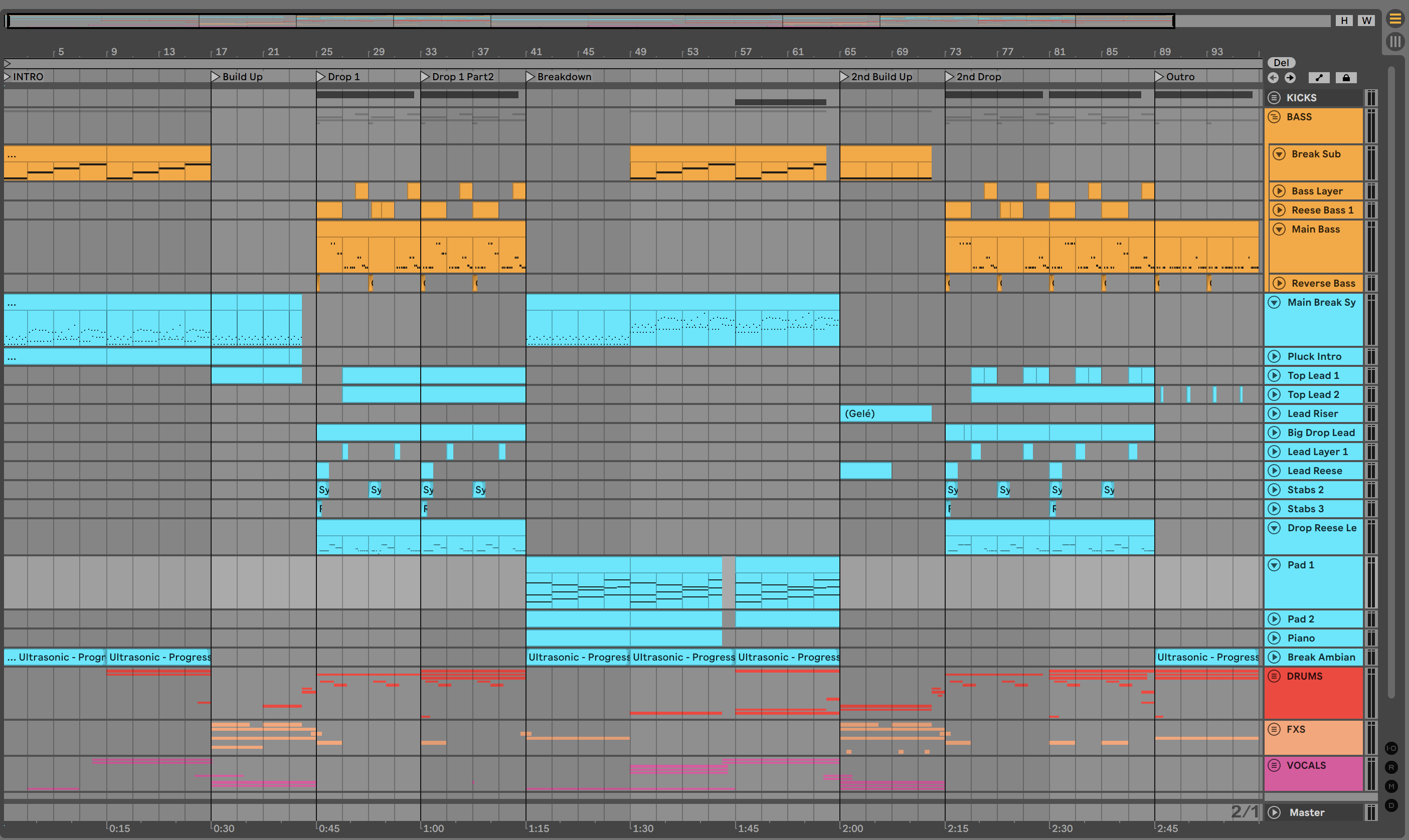Image resolution: width=1409 pixels, height=840 pixels.
Task: Click the Lead Layer 1 track unfold icon
Action: (x=1274, y=452)
